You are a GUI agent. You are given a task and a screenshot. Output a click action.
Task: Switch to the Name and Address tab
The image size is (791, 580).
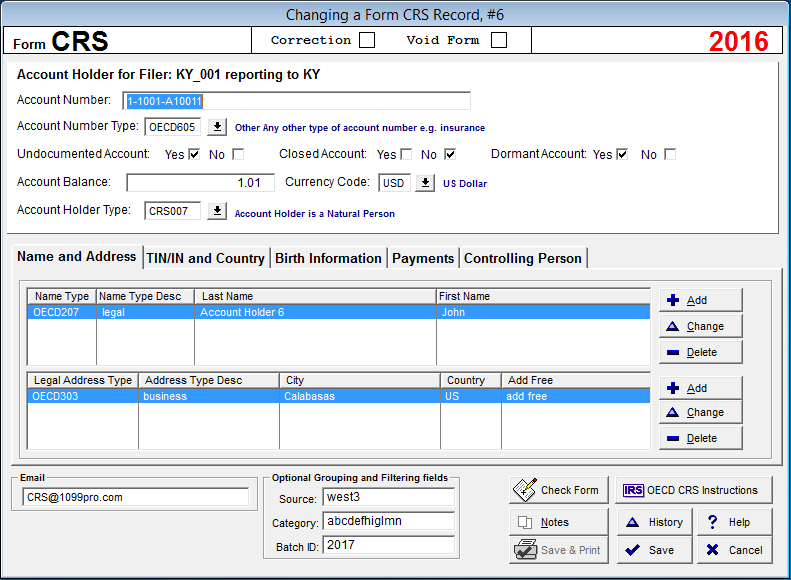(76, 257)
